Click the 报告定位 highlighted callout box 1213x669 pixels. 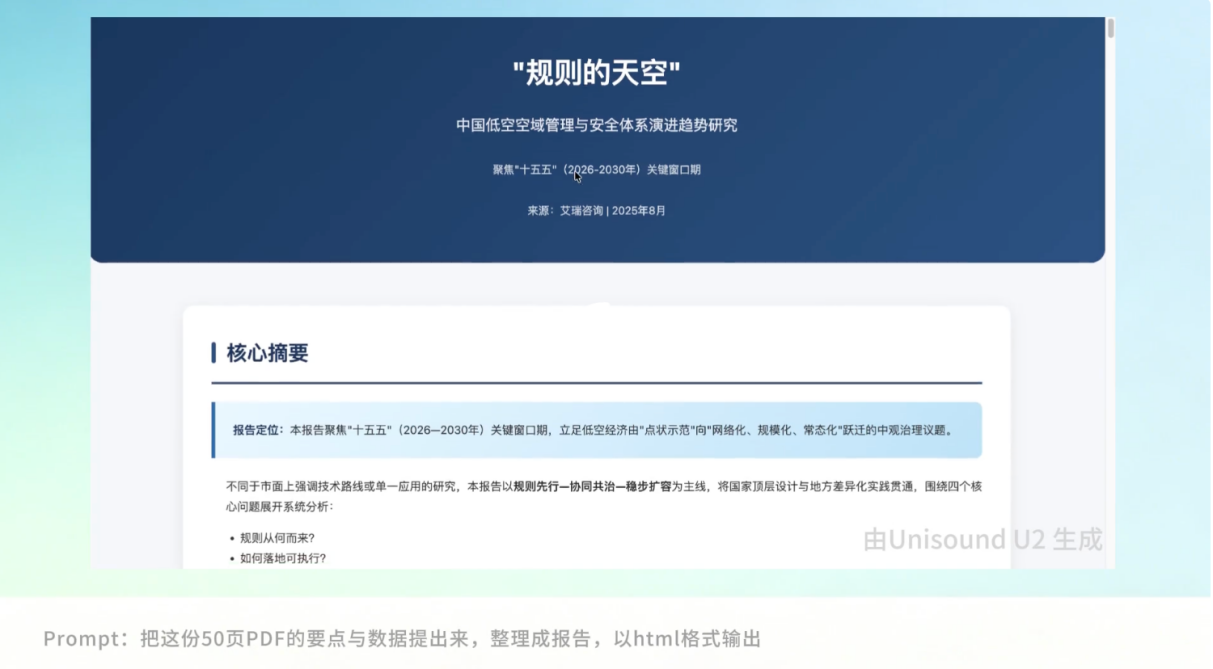tap(597, 430)
